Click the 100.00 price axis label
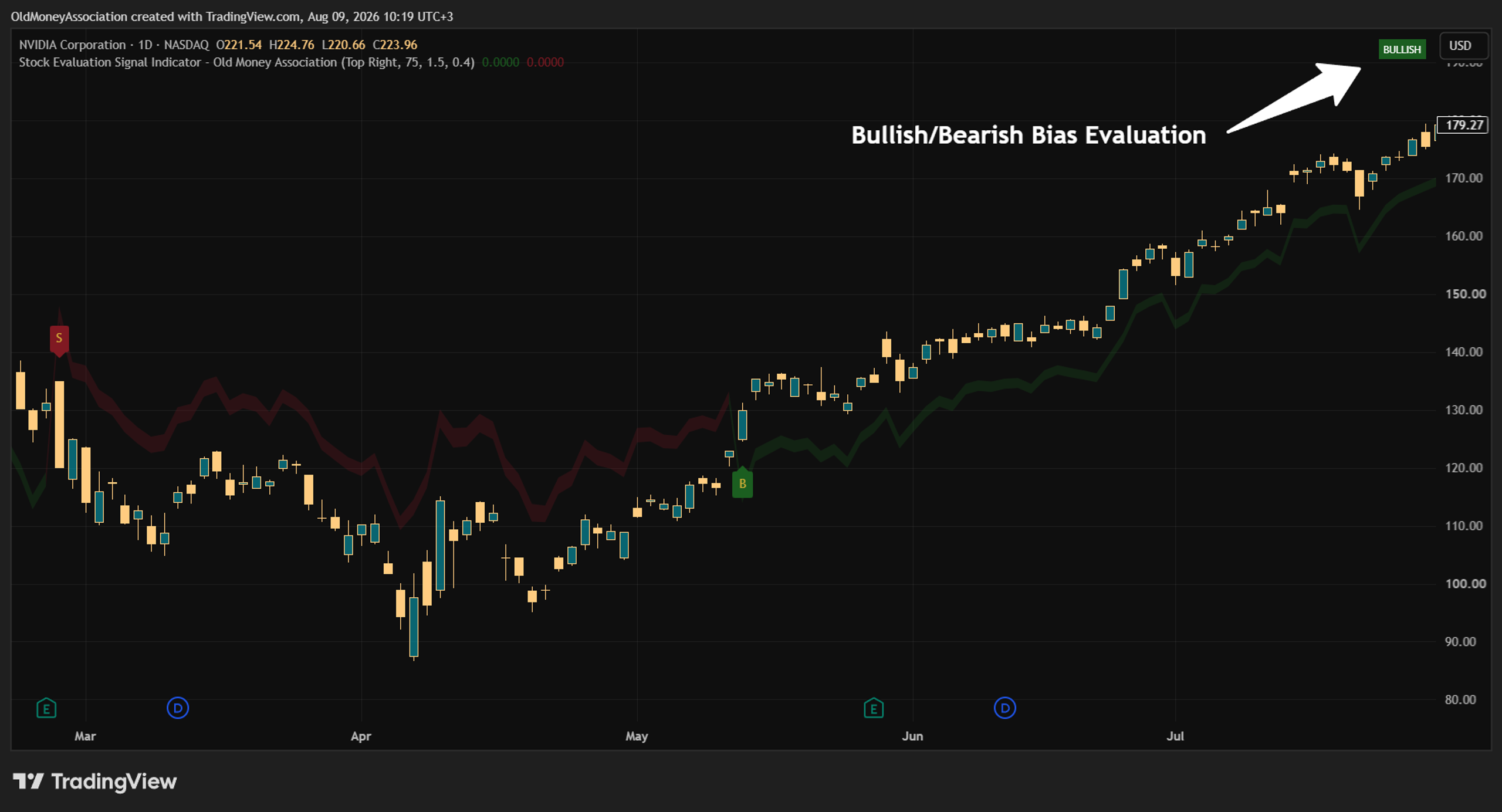The image size is (1502, 812). pyautogui.click(x=1465, y=584)
